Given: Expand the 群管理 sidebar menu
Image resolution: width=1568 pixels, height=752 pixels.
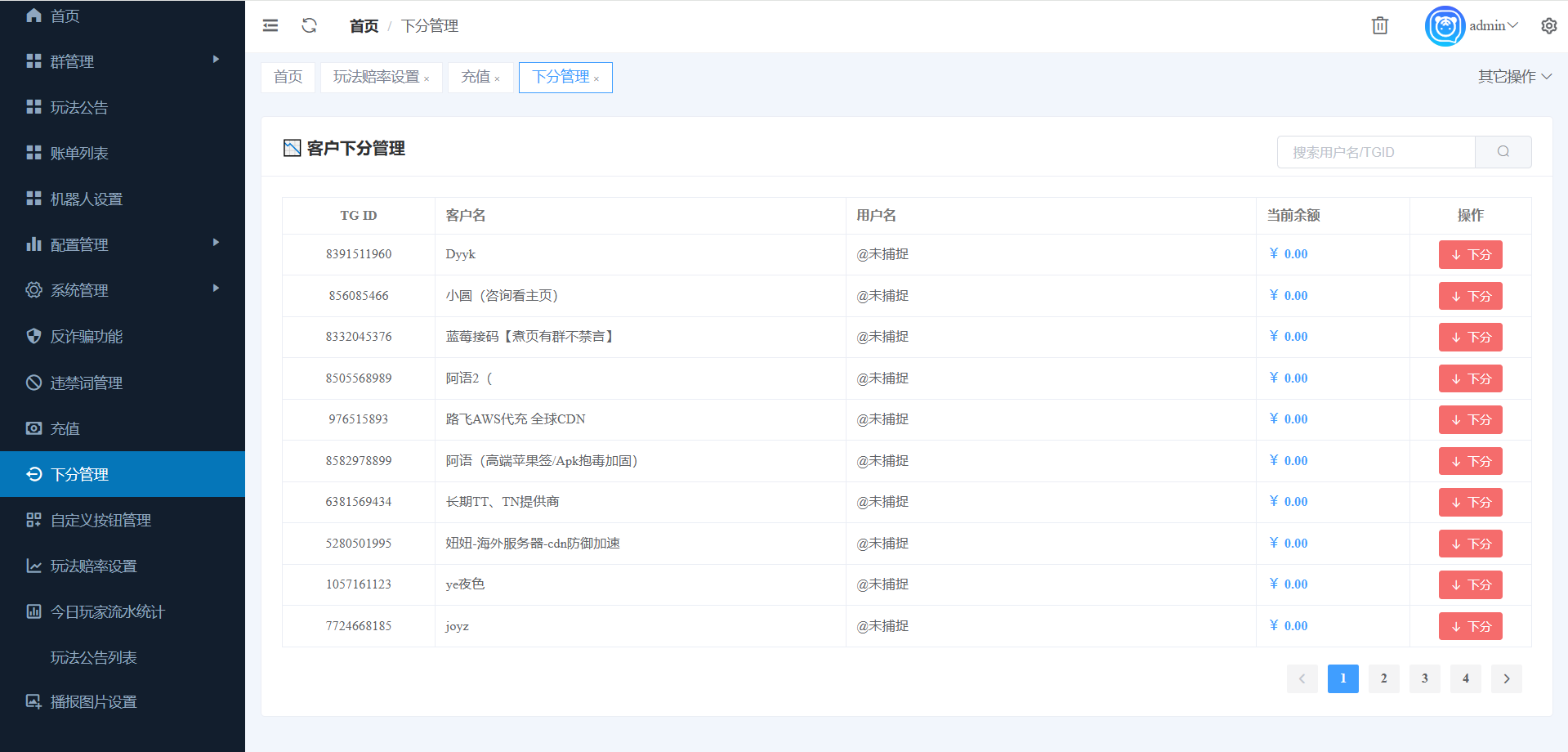Looking at the screenshot, I should 123,61.
